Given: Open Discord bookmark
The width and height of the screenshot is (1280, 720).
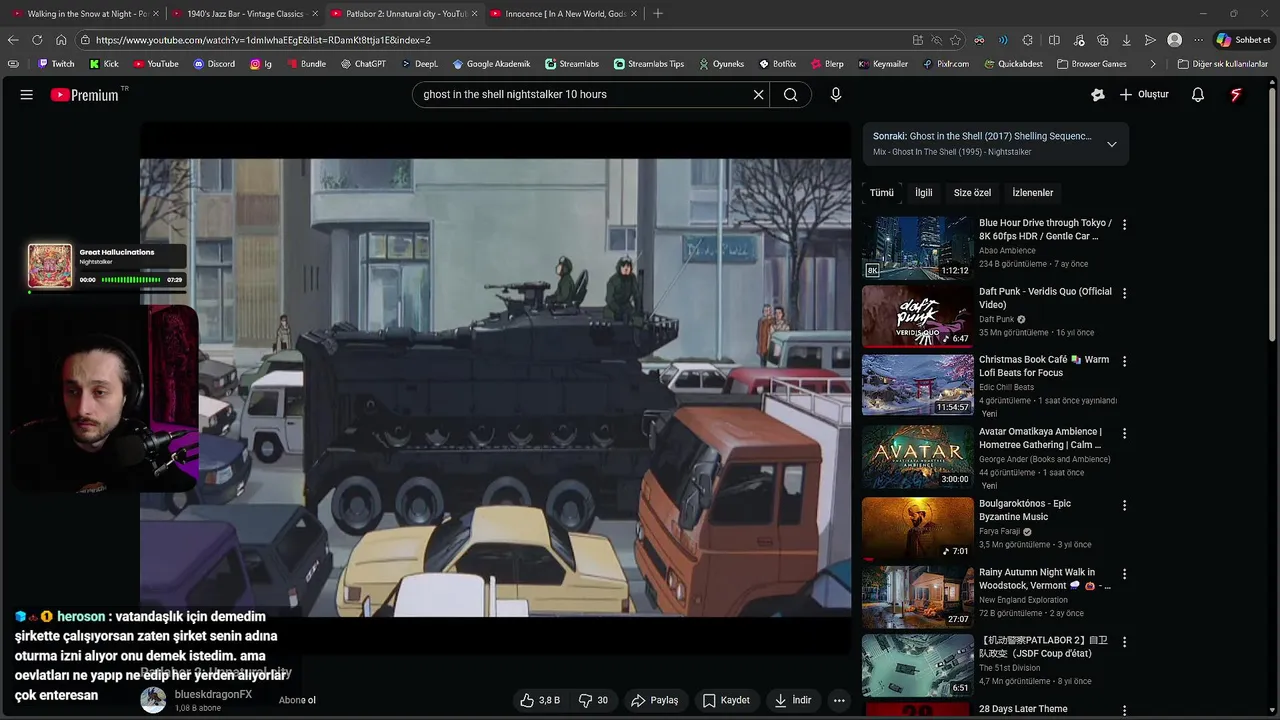Looking at the screenshot, I should (214, 64).
